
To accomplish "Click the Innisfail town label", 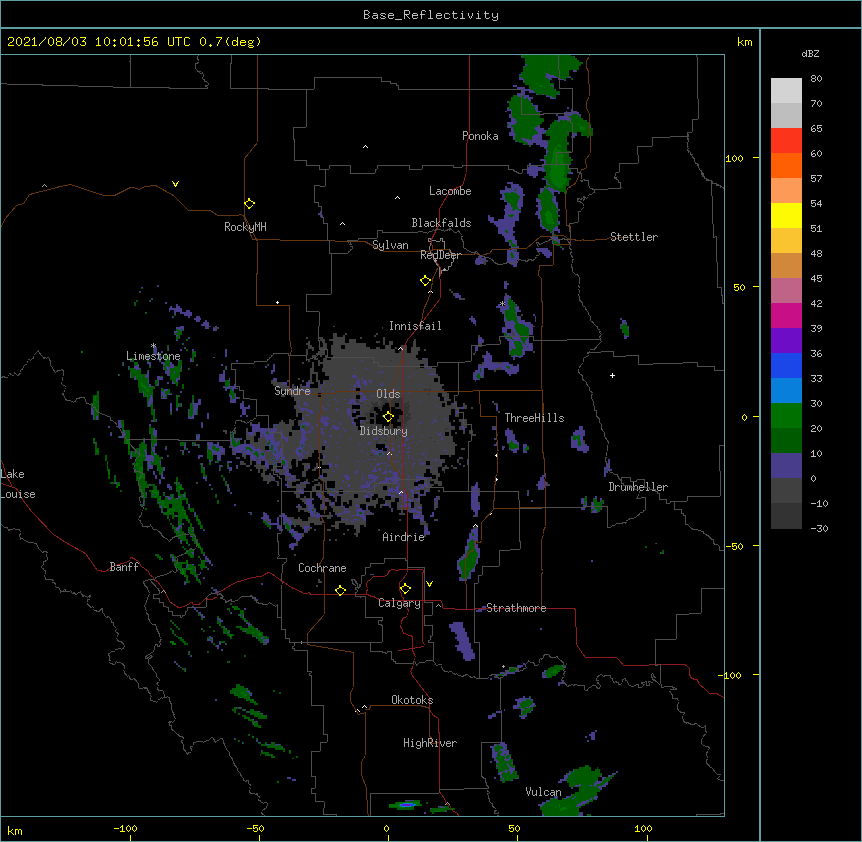I will click(x=415, y=326).
